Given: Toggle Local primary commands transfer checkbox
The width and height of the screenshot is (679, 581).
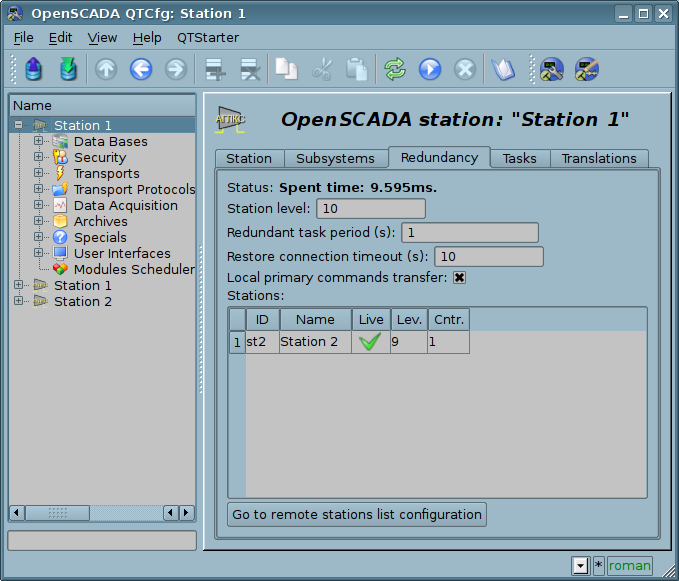Looking at the screenshot, I should click(459, 278).
